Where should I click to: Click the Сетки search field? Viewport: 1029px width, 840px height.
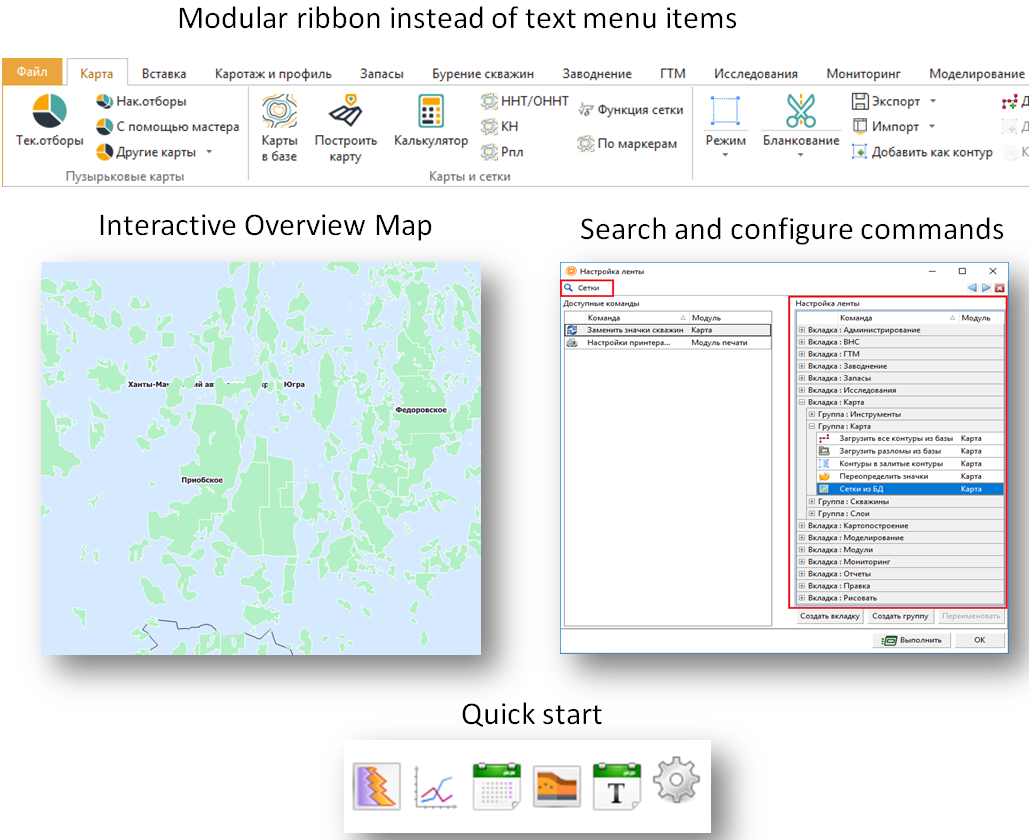pyautogui.click(x=587, y=287)
